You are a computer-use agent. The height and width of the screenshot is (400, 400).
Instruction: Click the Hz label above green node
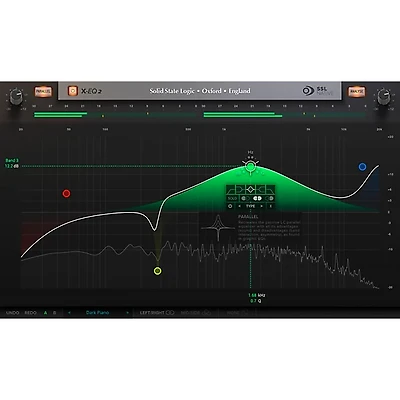pyautogui.click(x=250, y=153)
